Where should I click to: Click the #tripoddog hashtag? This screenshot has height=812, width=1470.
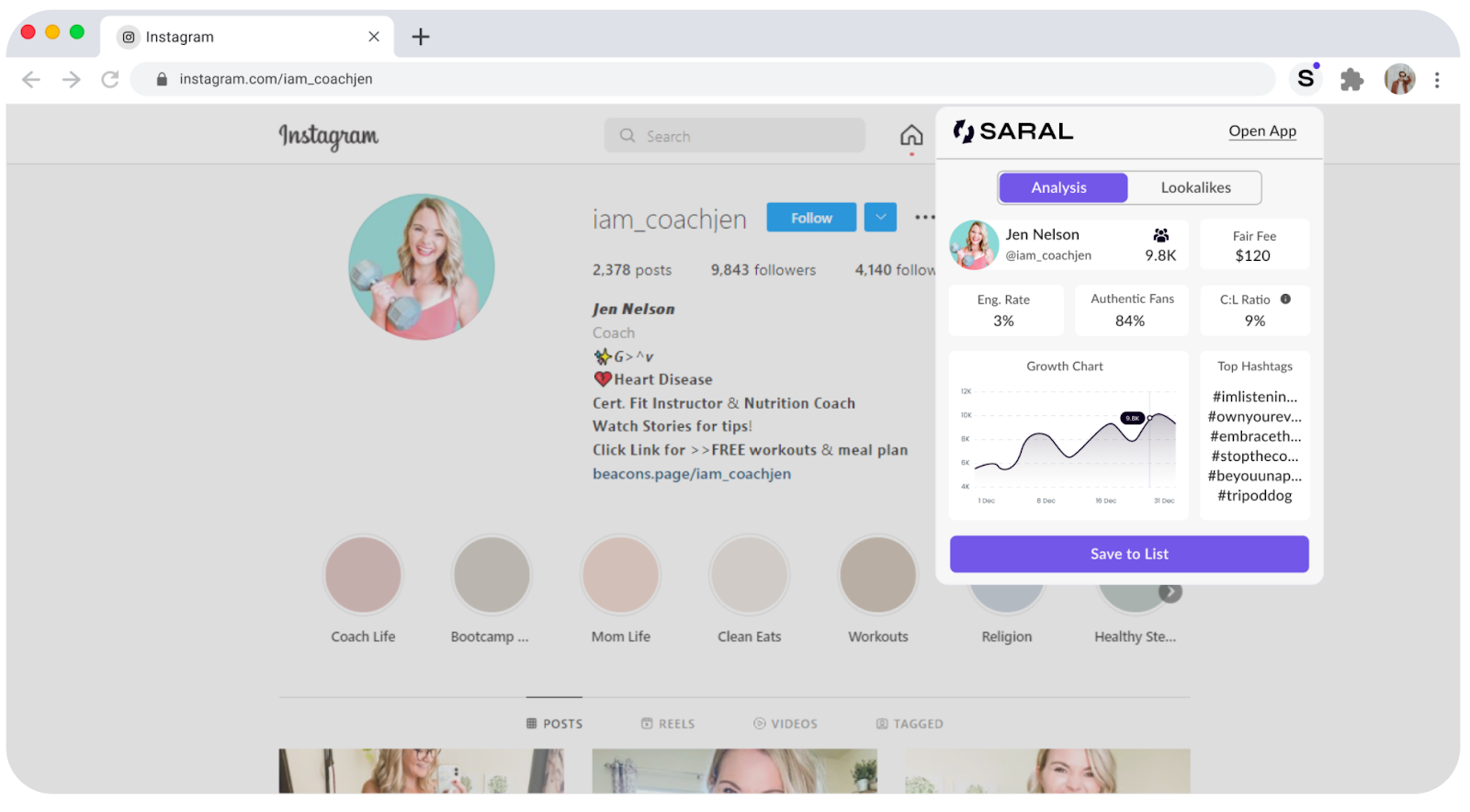click(1255, 495)
